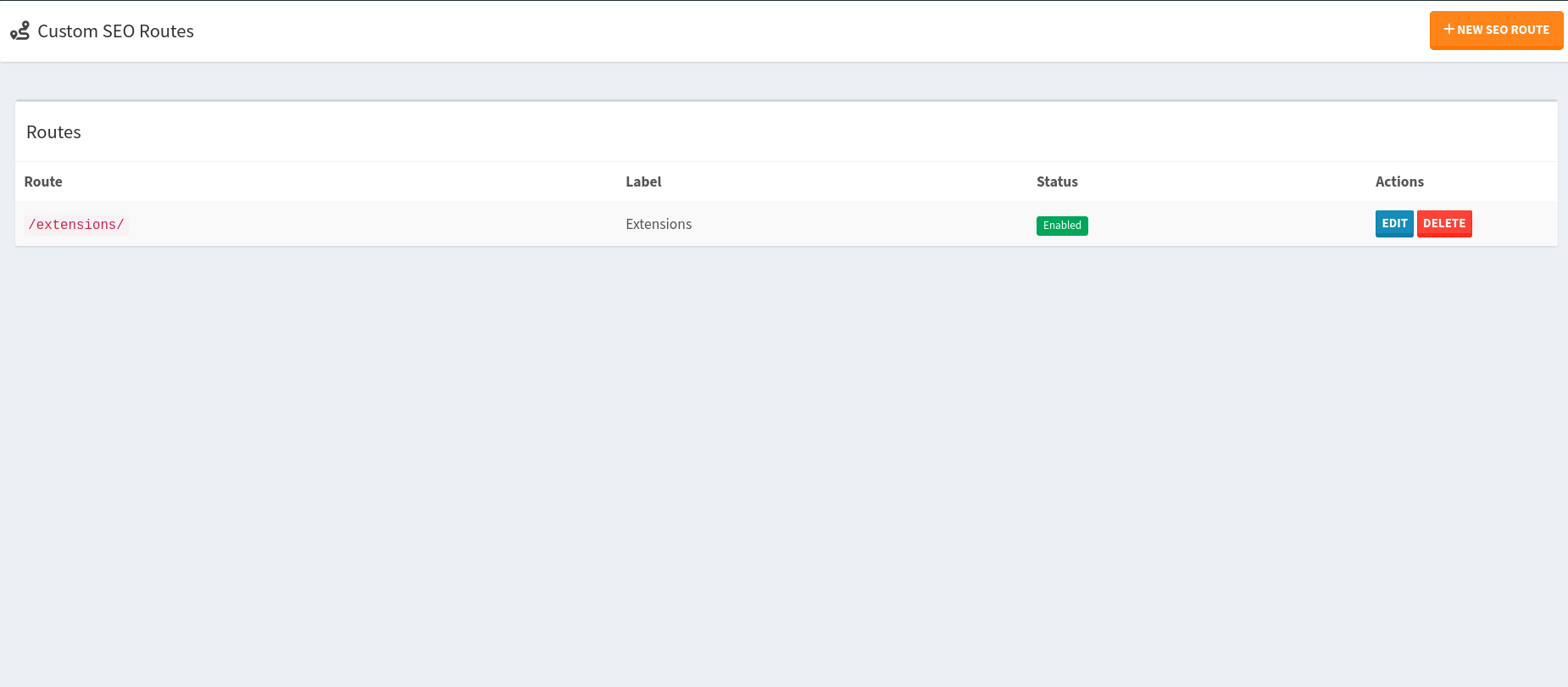Click the Custom SEO Routes page title
1568x687 pixels.
coord(115,31)
